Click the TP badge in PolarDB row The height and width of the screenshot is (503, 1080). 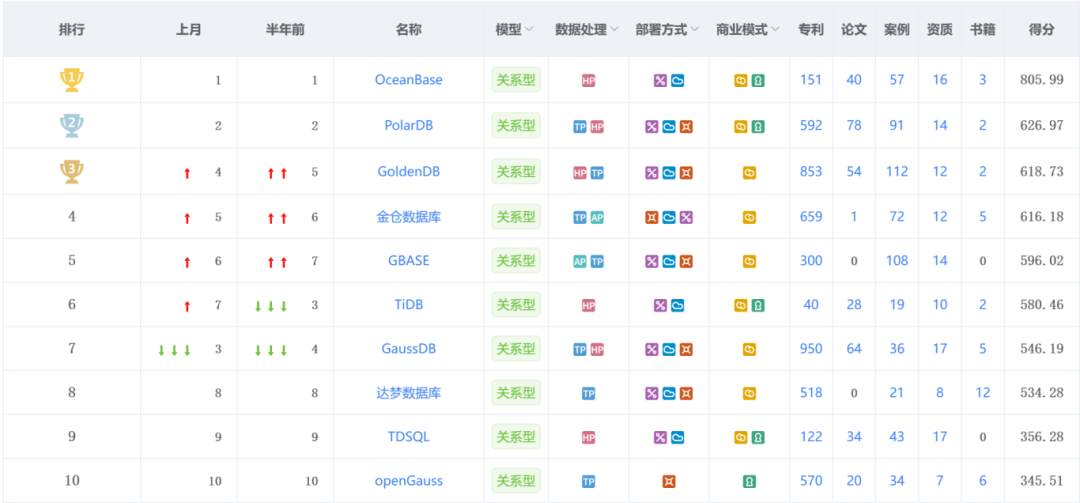tap(580, 127)
